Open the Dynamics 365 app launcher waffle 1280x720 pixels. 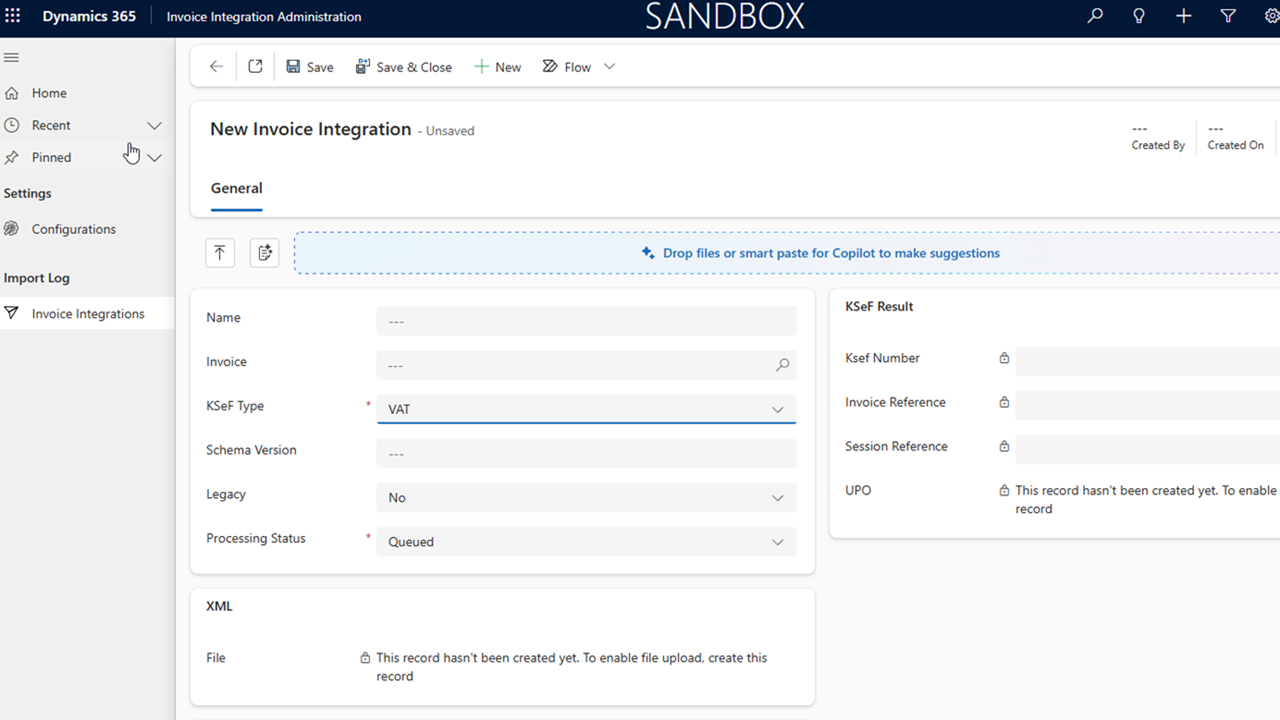[13, 16]
